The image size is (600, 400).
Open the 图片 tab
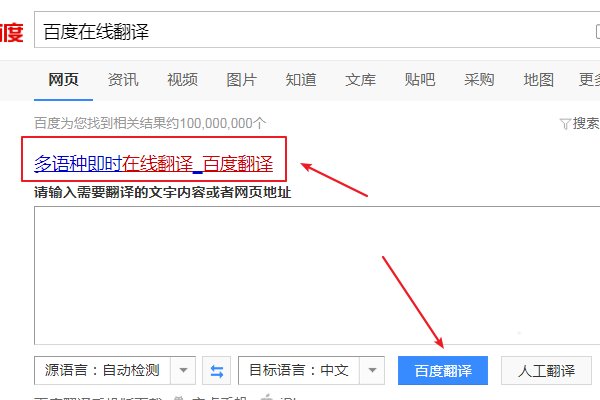241,80
